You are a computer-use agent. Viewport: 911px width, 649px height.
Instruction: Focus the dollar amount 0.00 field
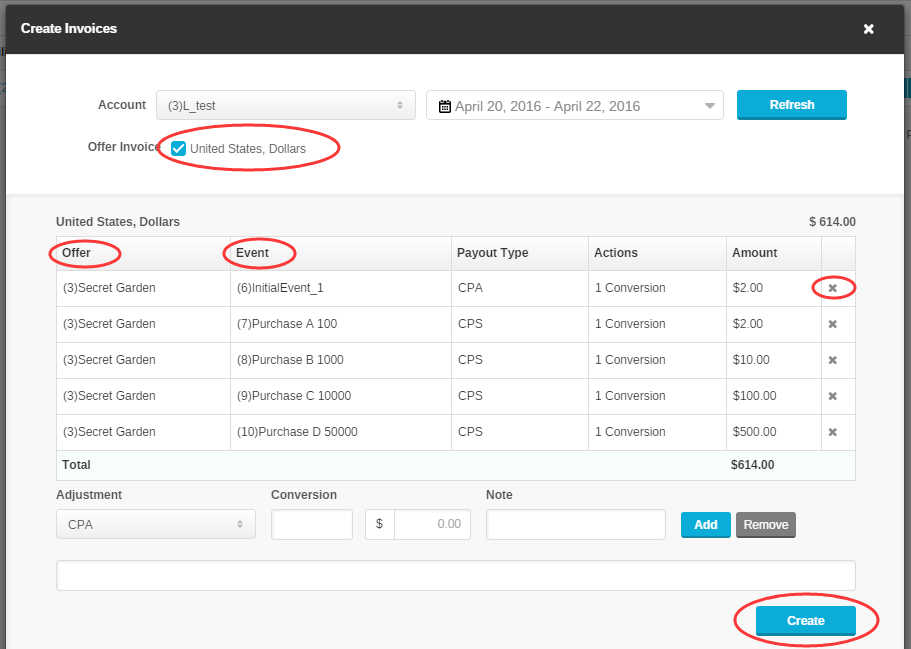click(432, 524)
